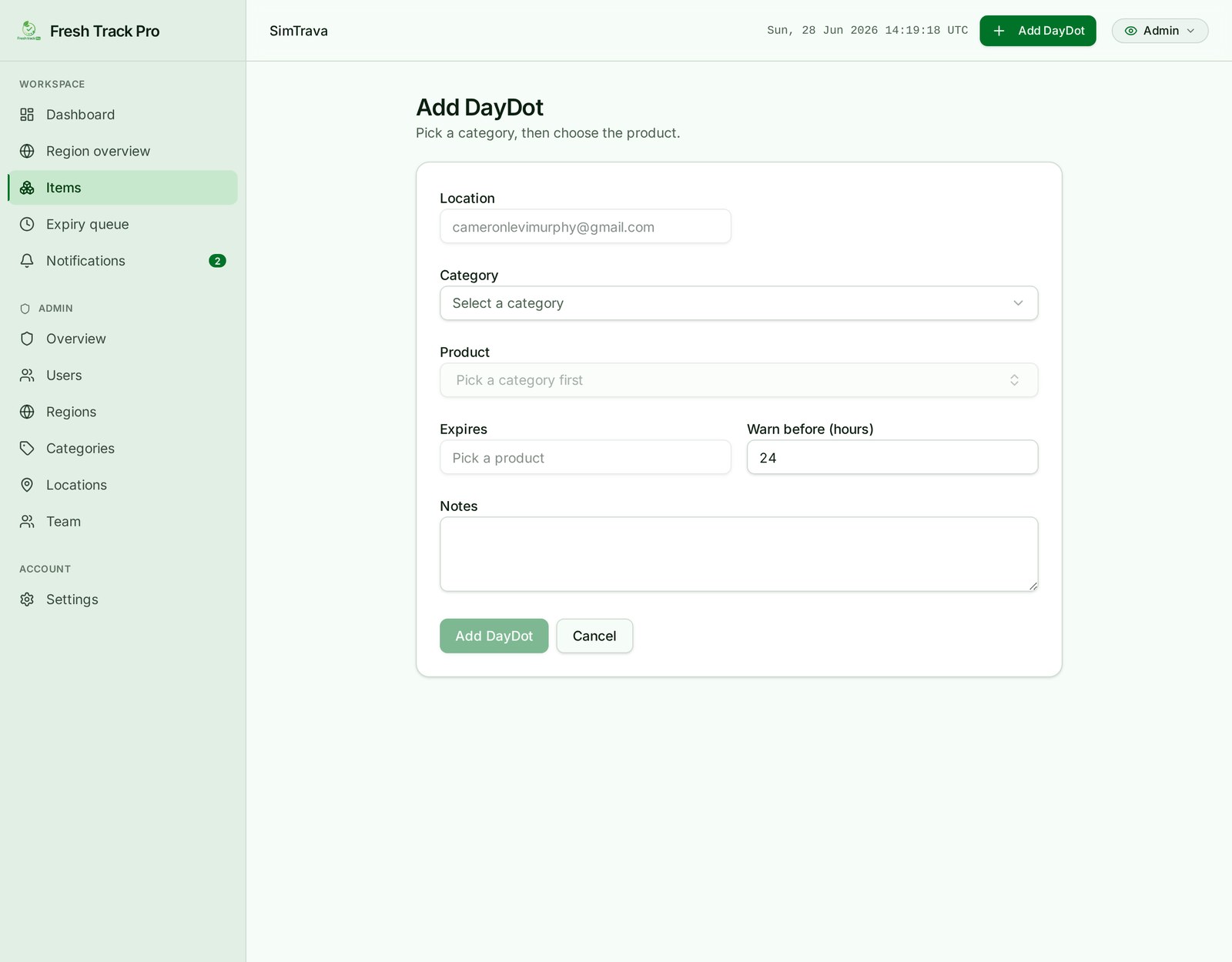The image size is (1232, 962).
Task: Click the Fresh Track Pro logo icon
Action: pos(28,31)
